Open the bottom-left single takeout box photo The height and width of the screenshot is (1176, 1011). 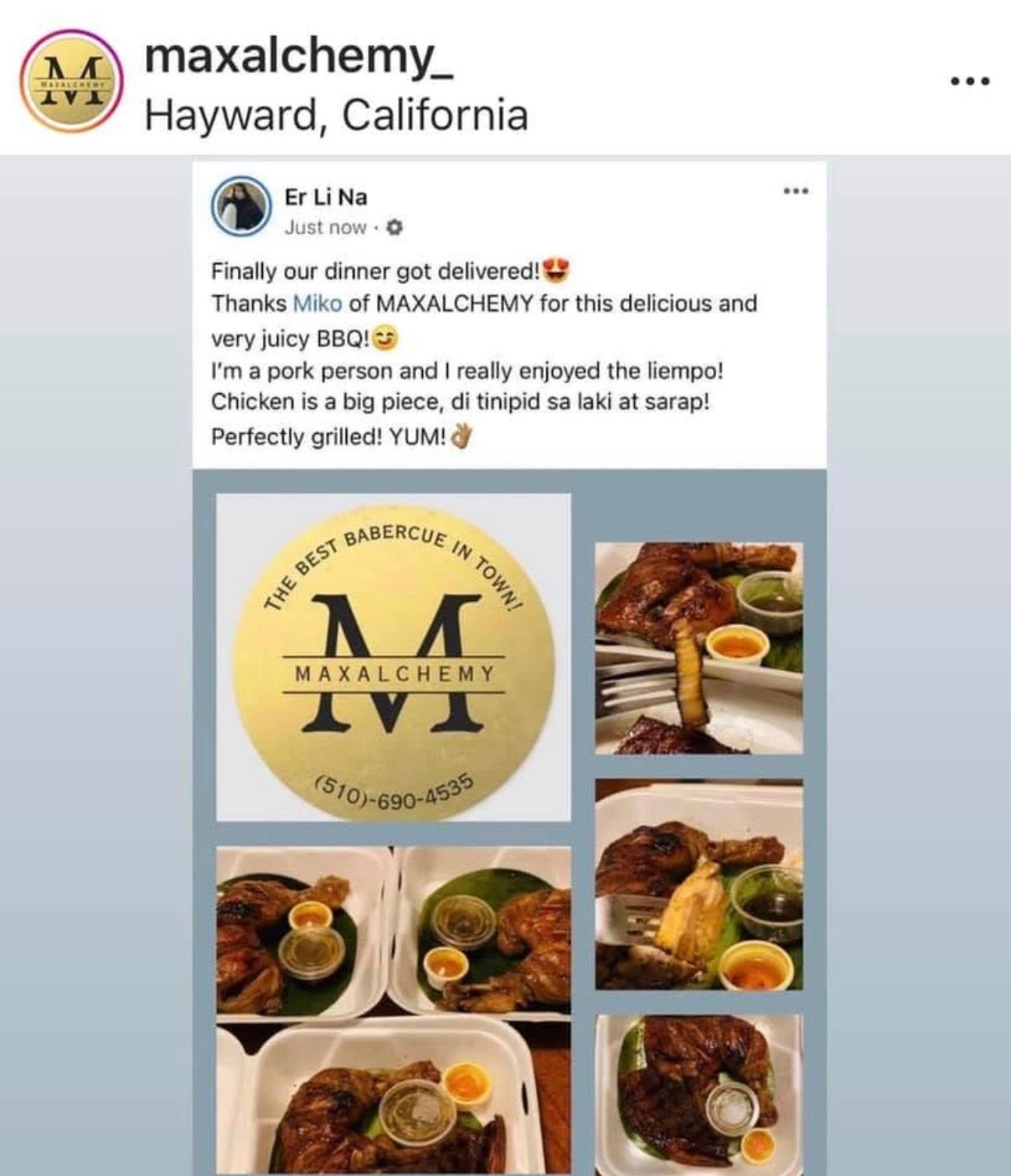(393, 1102)
